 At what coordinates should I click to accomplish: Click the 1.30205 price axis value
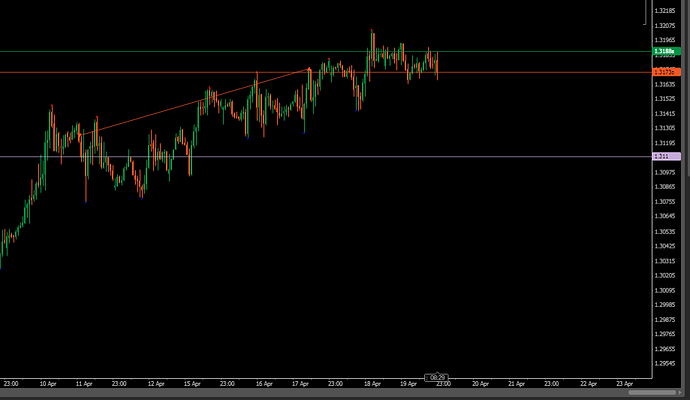(665, 275)
